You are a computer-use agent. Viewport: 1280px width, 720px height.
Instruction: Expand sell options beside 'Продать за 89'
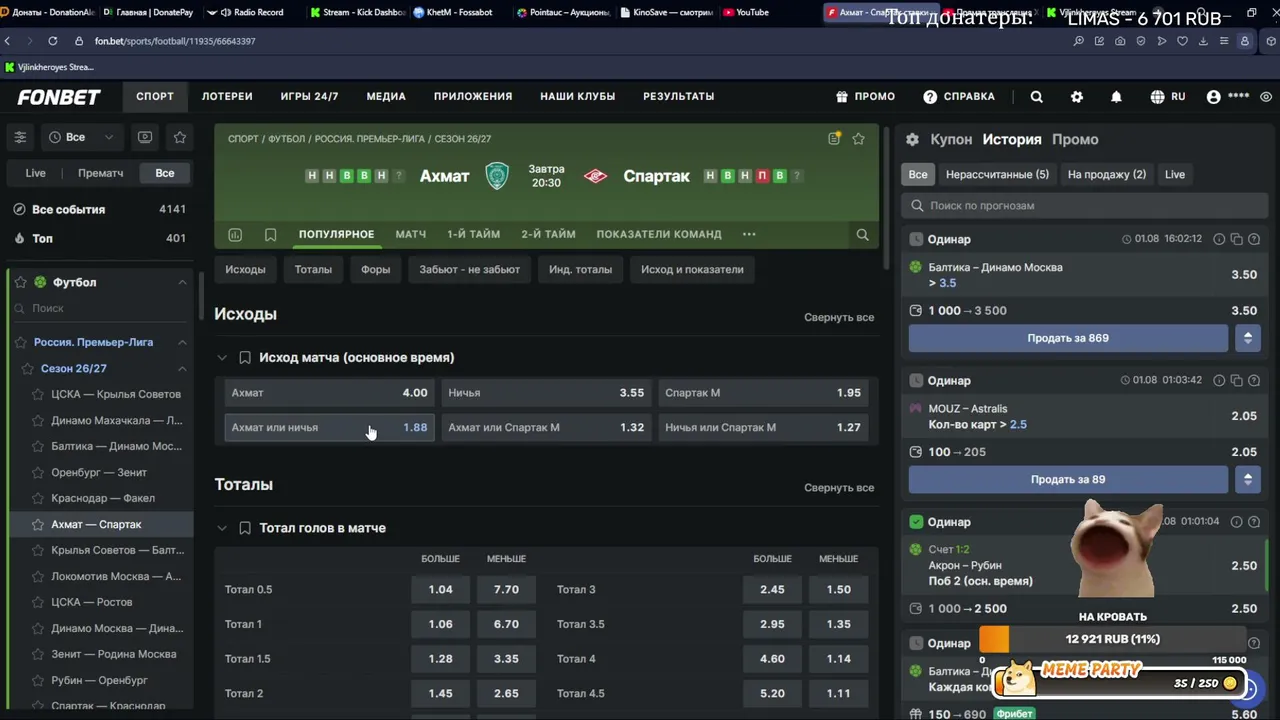(1247, 479)
